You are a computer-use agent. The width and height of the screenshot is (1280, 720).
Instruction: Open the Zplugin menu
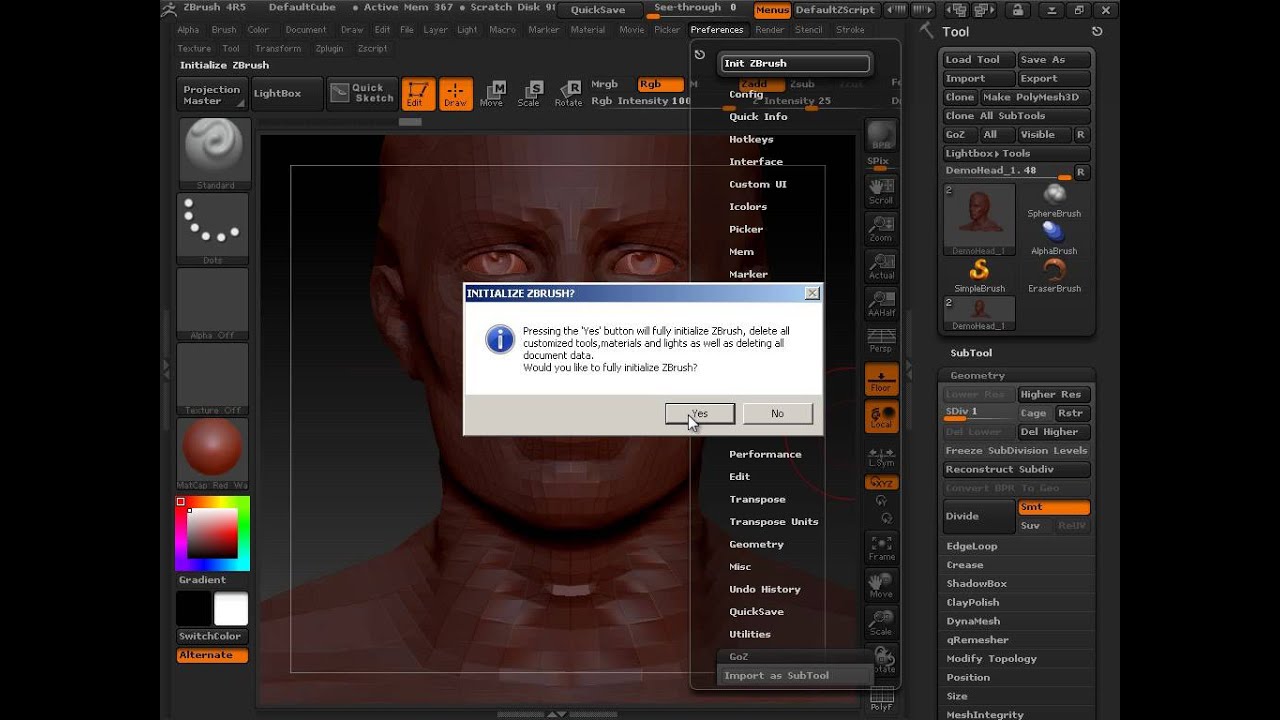(329, 48)
